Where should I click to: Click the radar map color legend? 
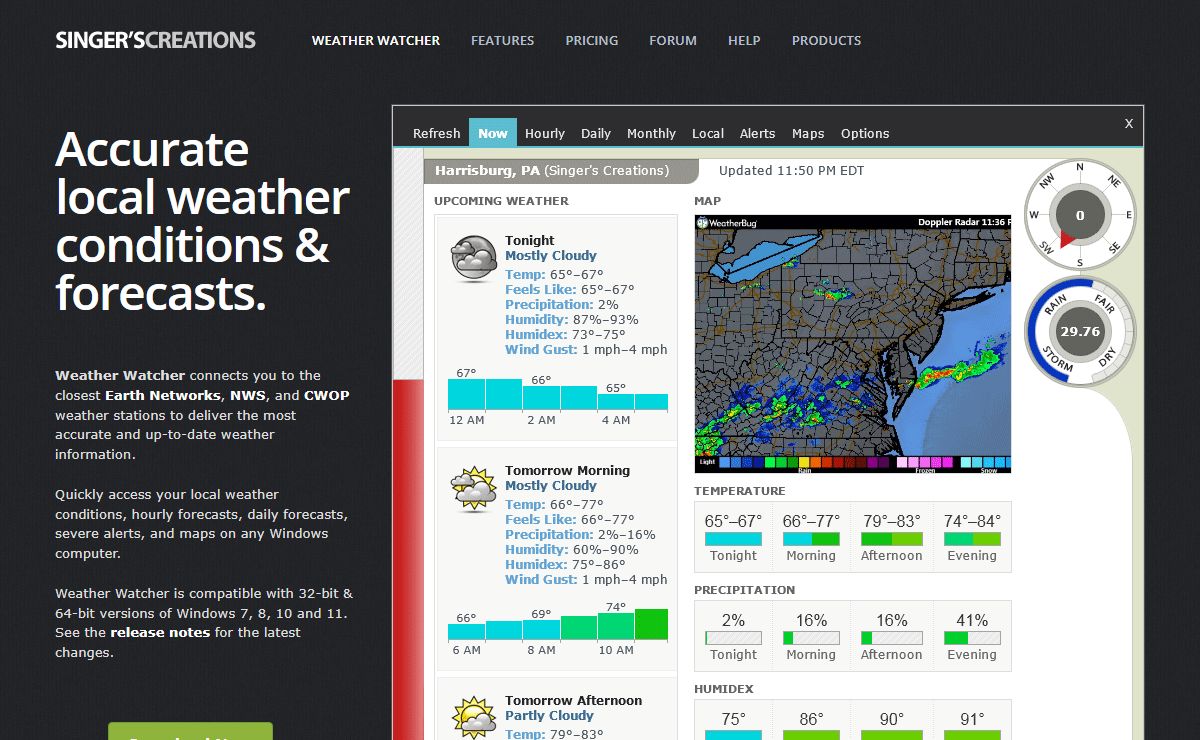[853, 463]
